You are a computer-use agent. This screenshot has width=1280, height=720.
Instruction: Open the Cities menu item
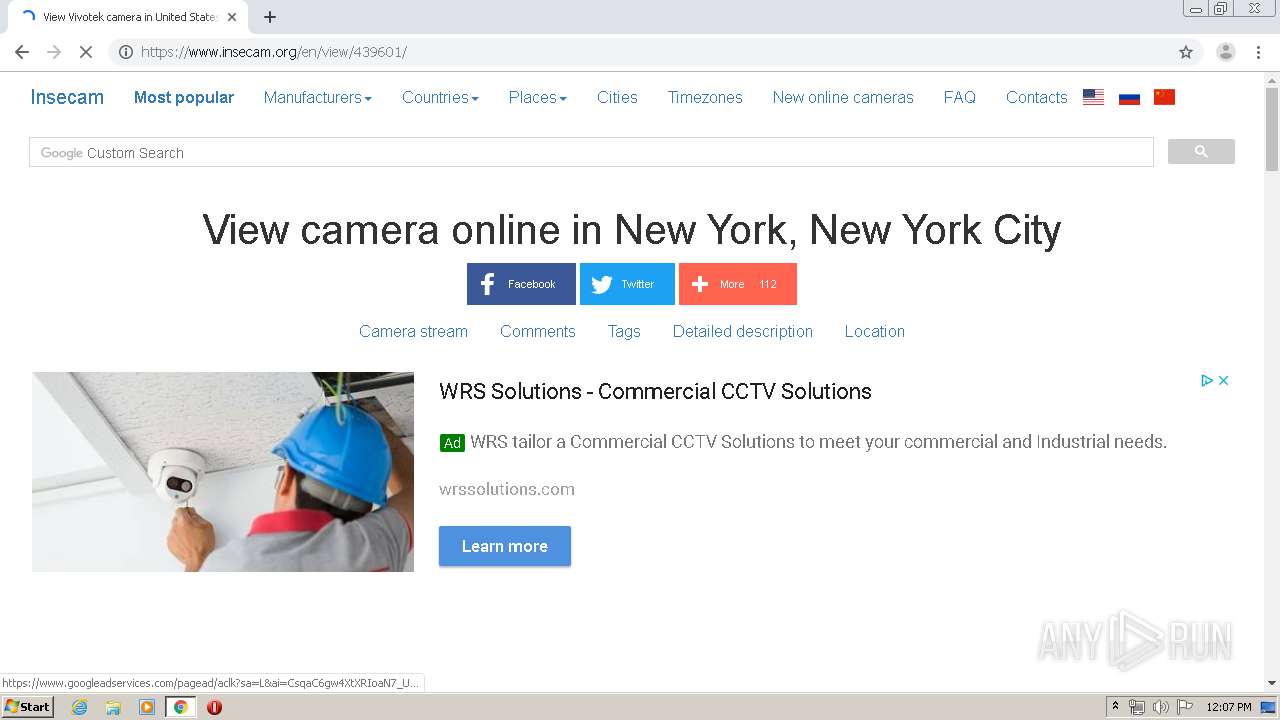tap(617, 97)
